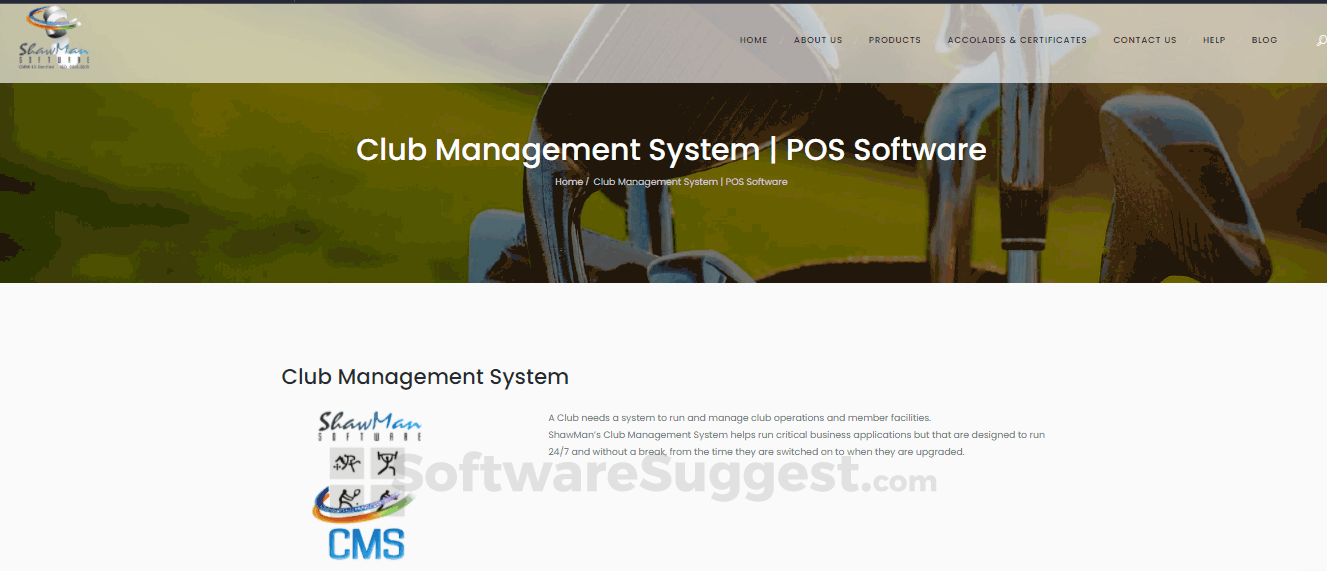Open ACCOLADES & CERTIFICATES menu
This screenshot has height=571, width=1327.
pyautogui.click(x=1017, y=40)
